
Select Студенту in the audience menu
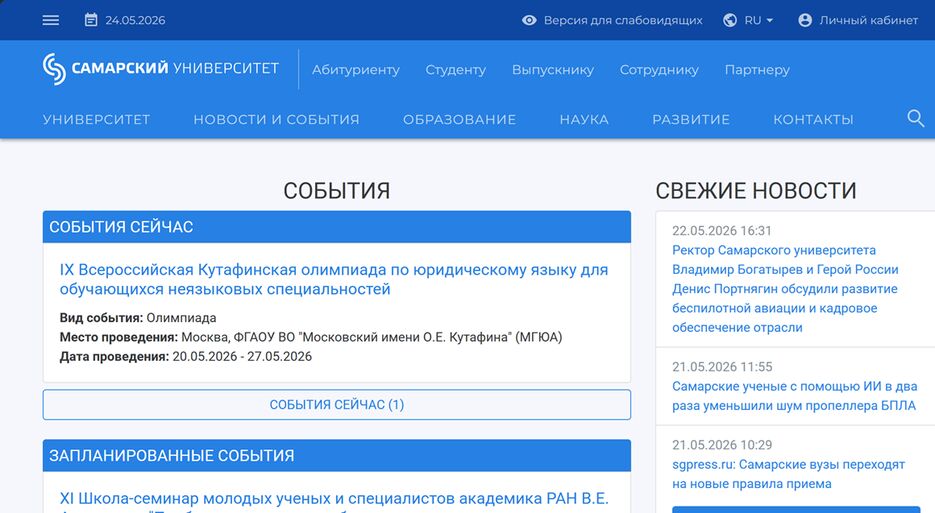(x=456, y=70)
